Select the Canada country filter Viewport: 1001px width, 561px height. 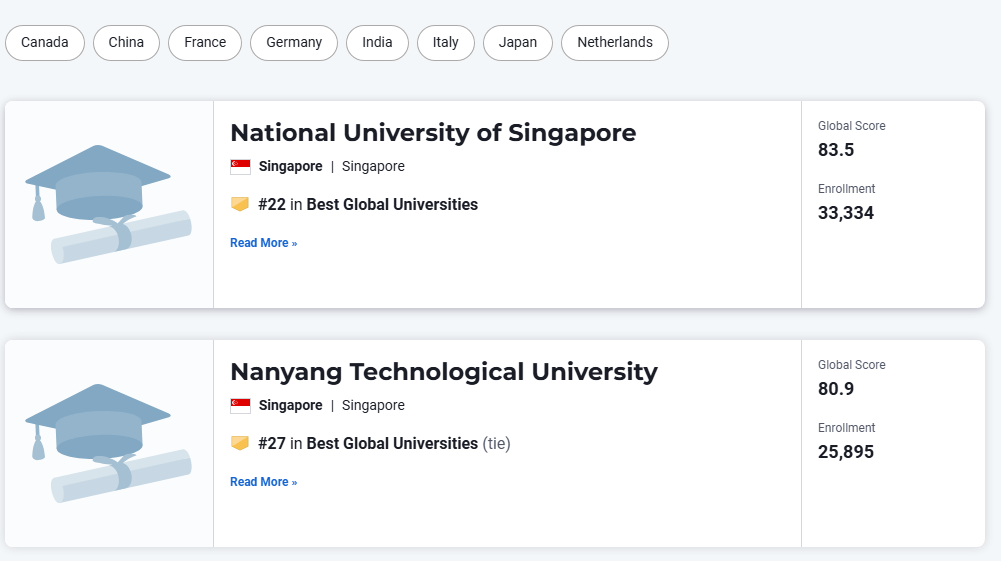45,43
